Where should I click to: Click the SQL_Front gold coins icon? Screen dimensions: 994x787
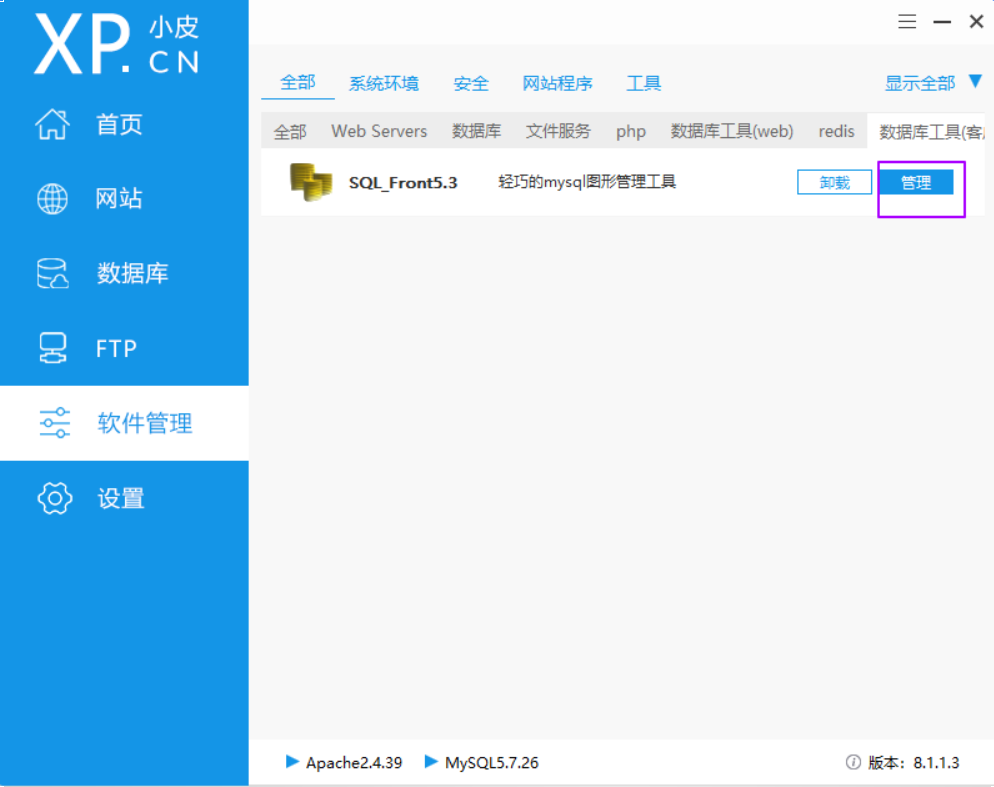click(311, 182)
